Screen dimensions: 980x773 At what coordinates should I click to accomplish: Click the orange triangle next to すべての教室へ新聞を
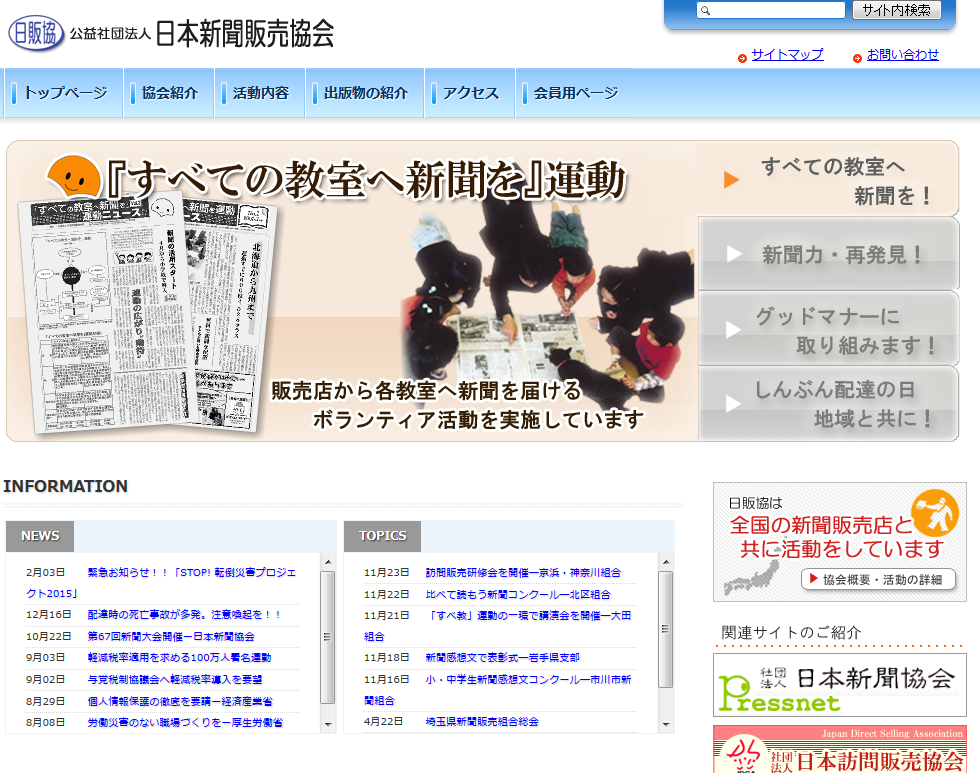pyautogui.click(x=731, y=179)
